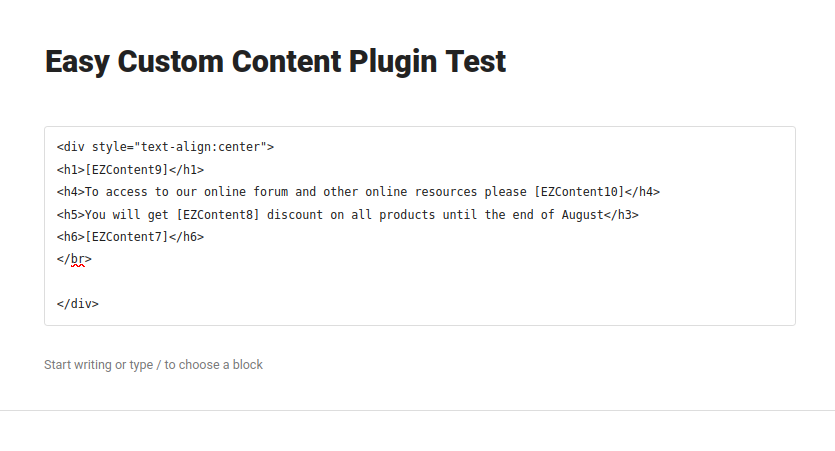Viewport: 835px width, 451px height.
Task: Click the [EZContent9] shortcode text
Action: (x=127, y=170)
